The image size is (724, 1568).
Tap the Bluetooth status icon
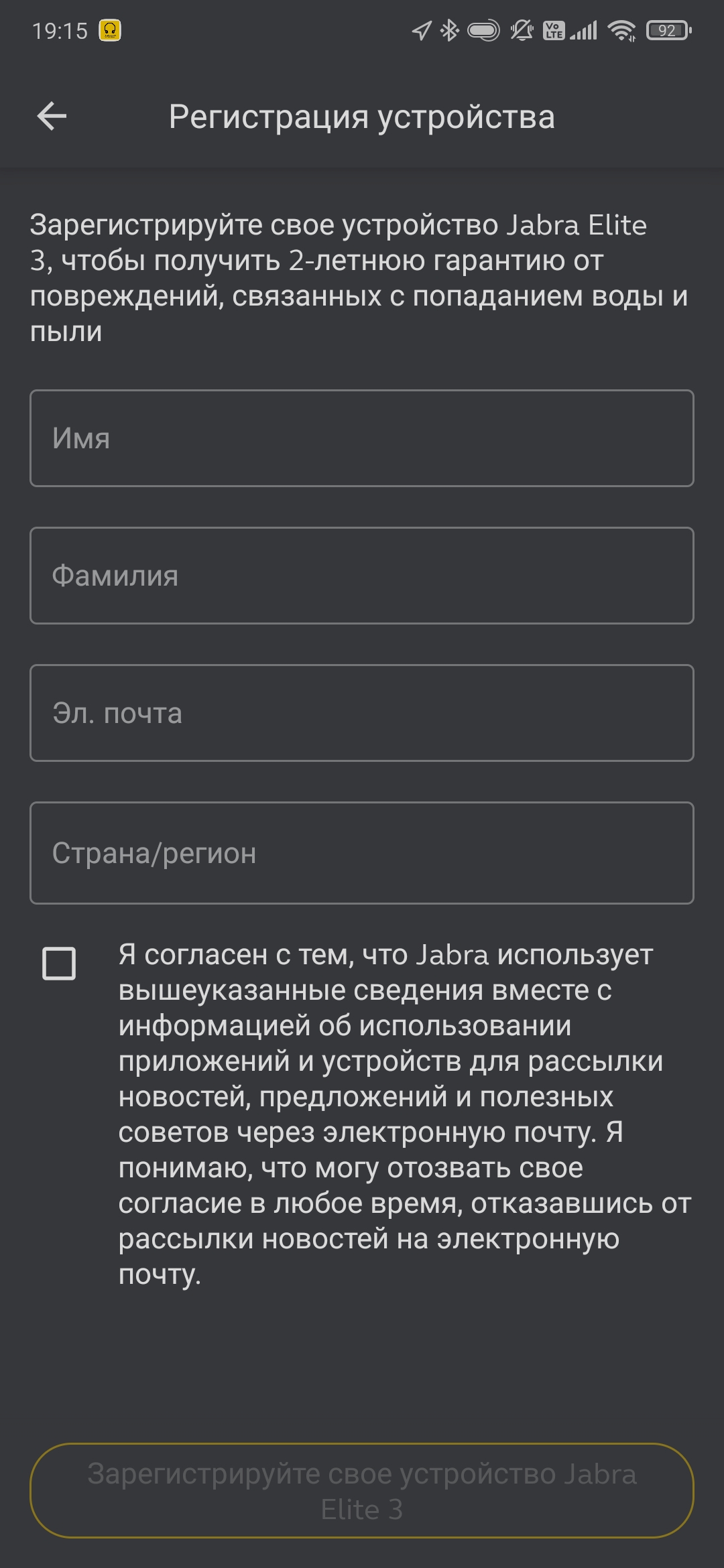point(449,30)
